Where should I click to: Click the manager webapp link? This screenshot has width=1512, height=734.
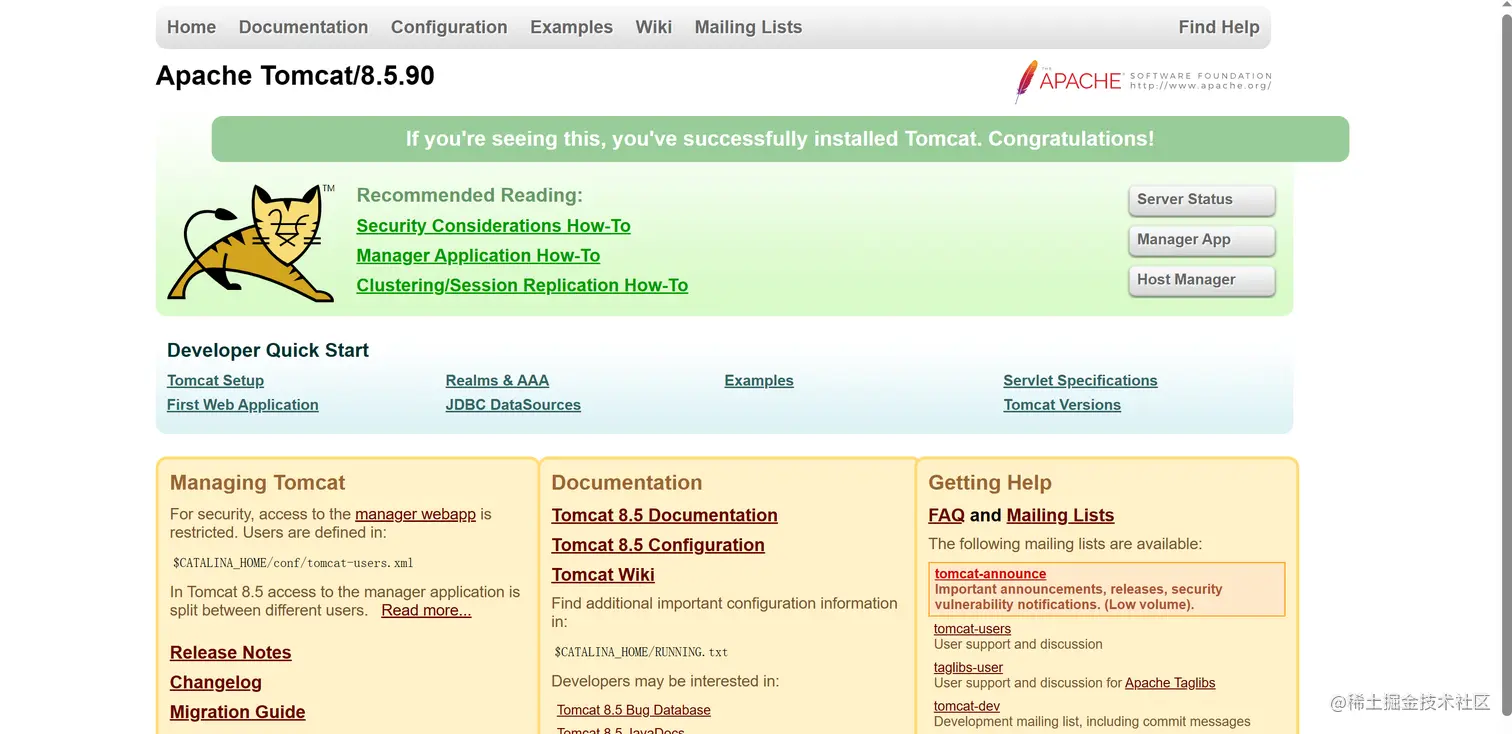click(x=415, y=514)
